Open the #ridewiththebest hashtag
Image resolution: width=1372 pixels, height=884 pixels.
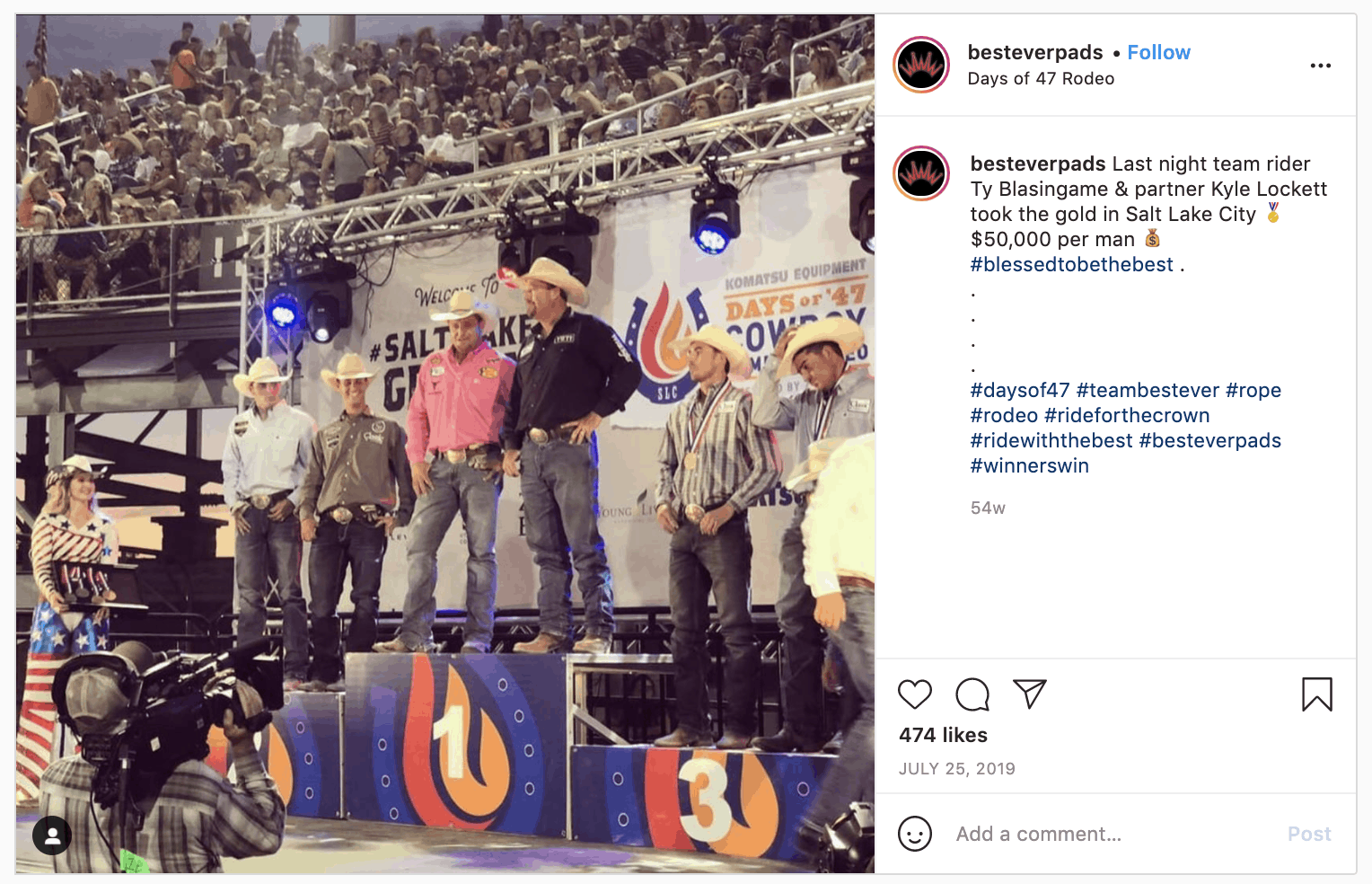coord(1051,440)
